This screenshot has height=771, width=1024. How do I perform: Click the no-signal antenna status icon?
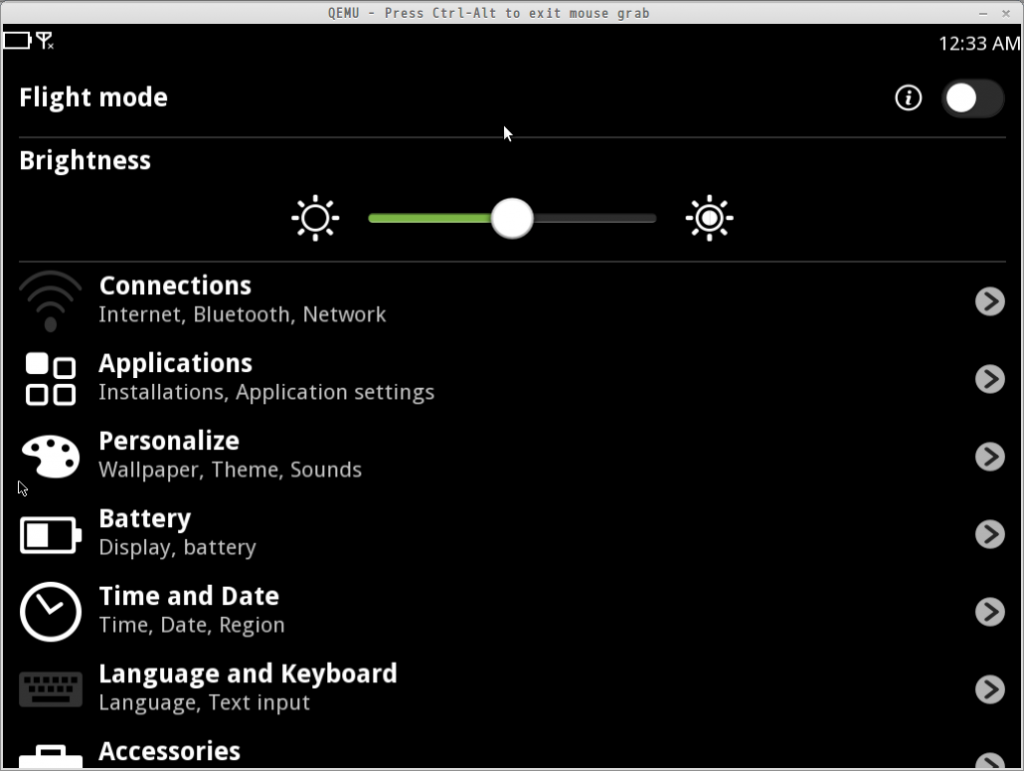pos(44,41)
